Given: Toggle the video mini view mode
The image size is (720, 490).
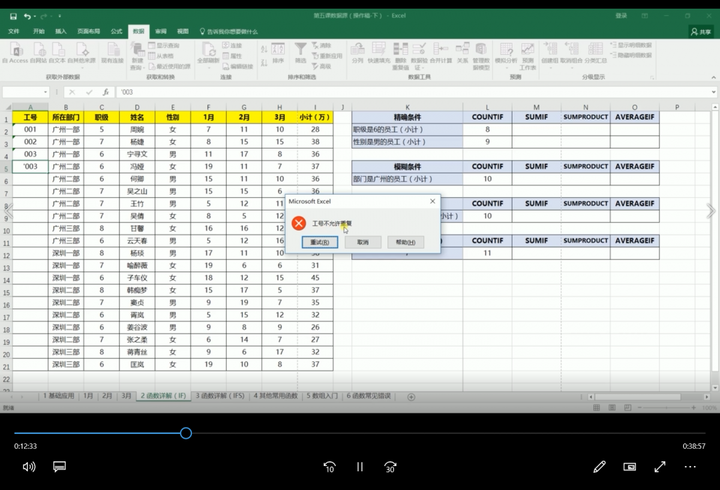Looking at the screenshot, I should (630, 467).
